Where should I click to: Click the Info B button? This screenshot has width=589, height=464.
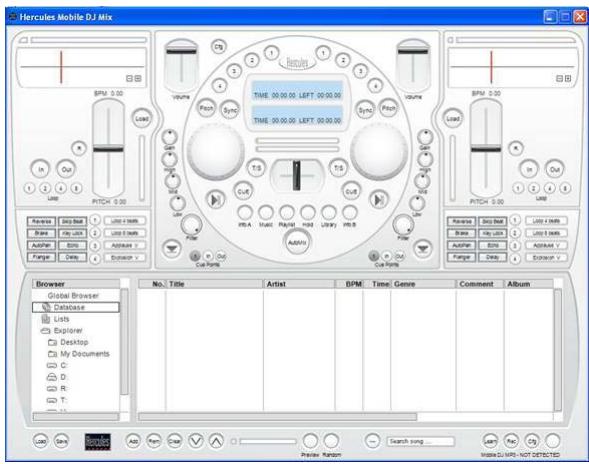(x=349, y=213)
